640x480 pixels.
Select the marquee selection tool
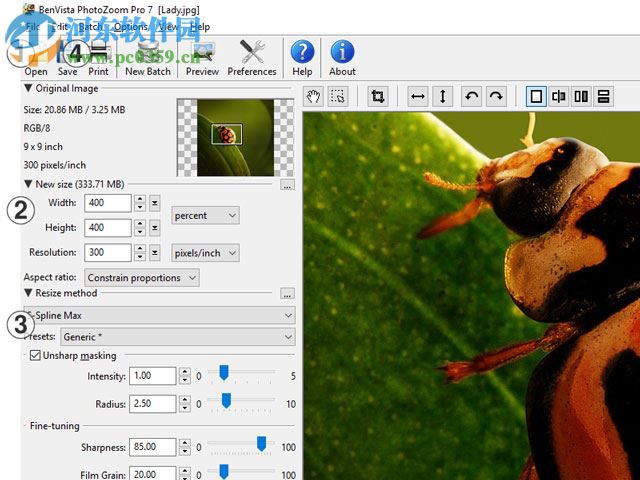click(338, 97)
